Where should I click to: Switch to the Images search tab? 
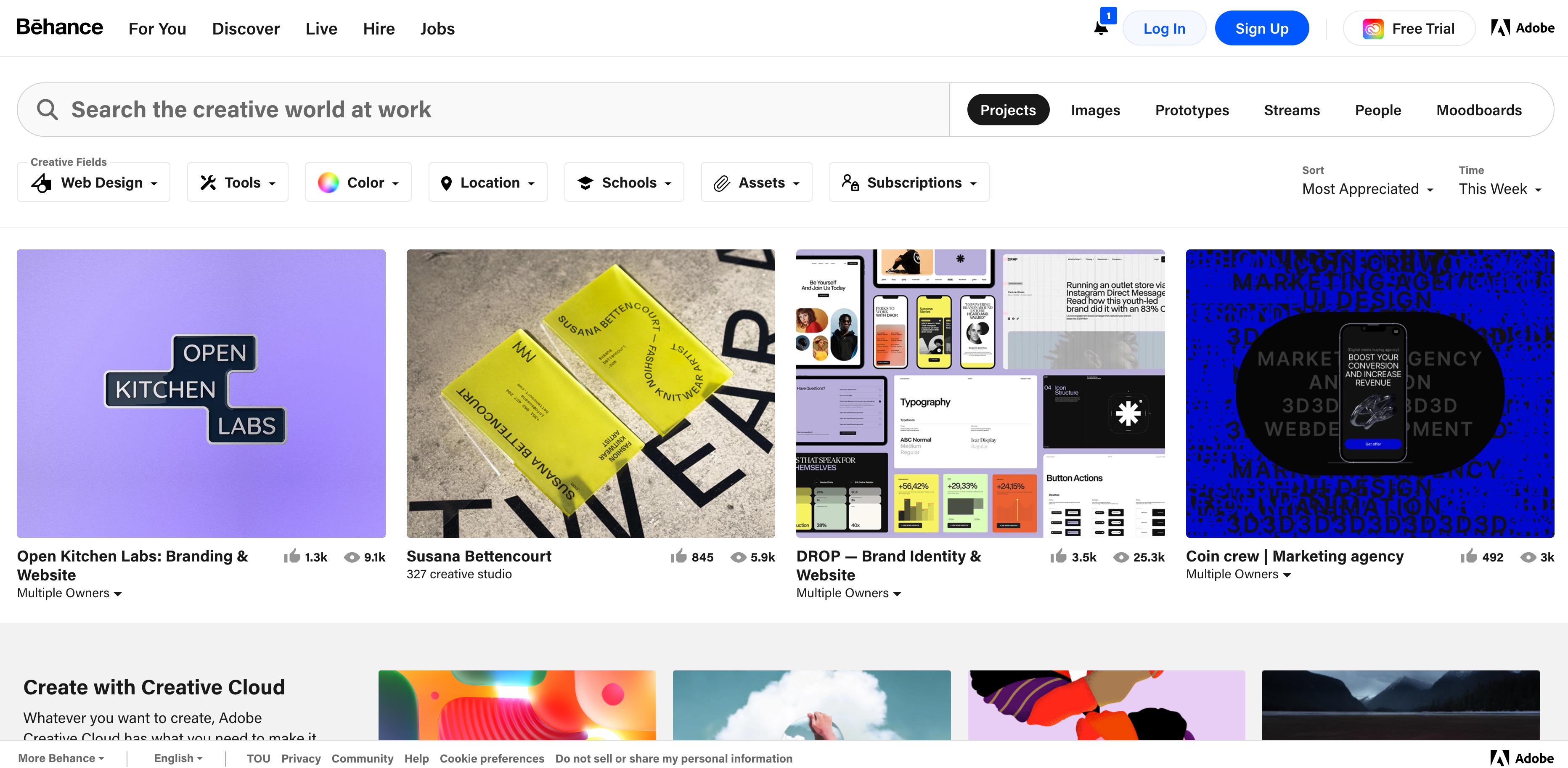click(x=1095, y=109)
